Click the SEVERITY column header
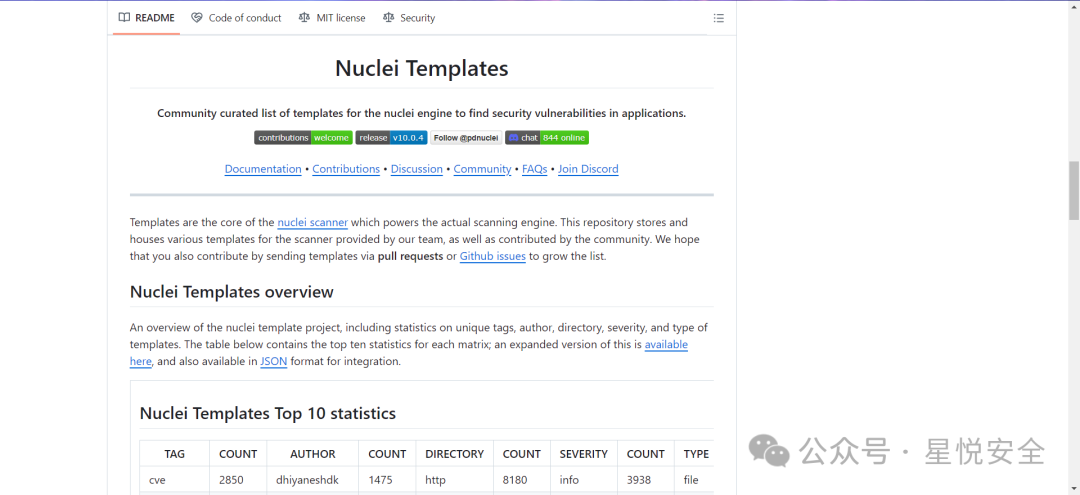 [583, 454]
